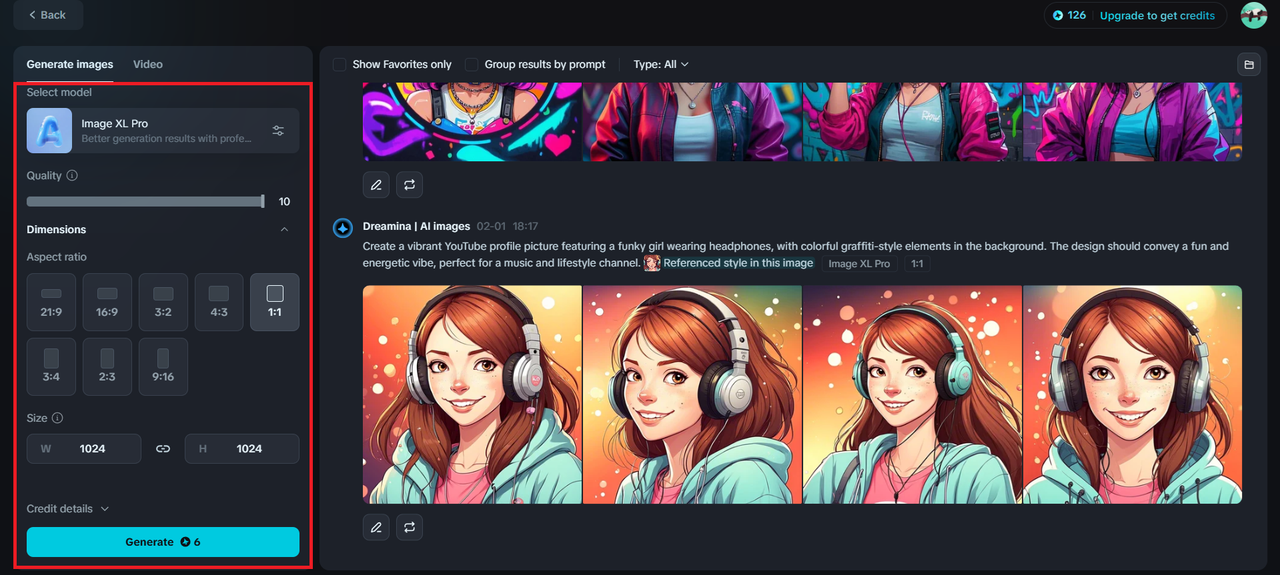Show info tooltip next to Quality
This screenshot has width=1280, height=575.
(72, 176)
